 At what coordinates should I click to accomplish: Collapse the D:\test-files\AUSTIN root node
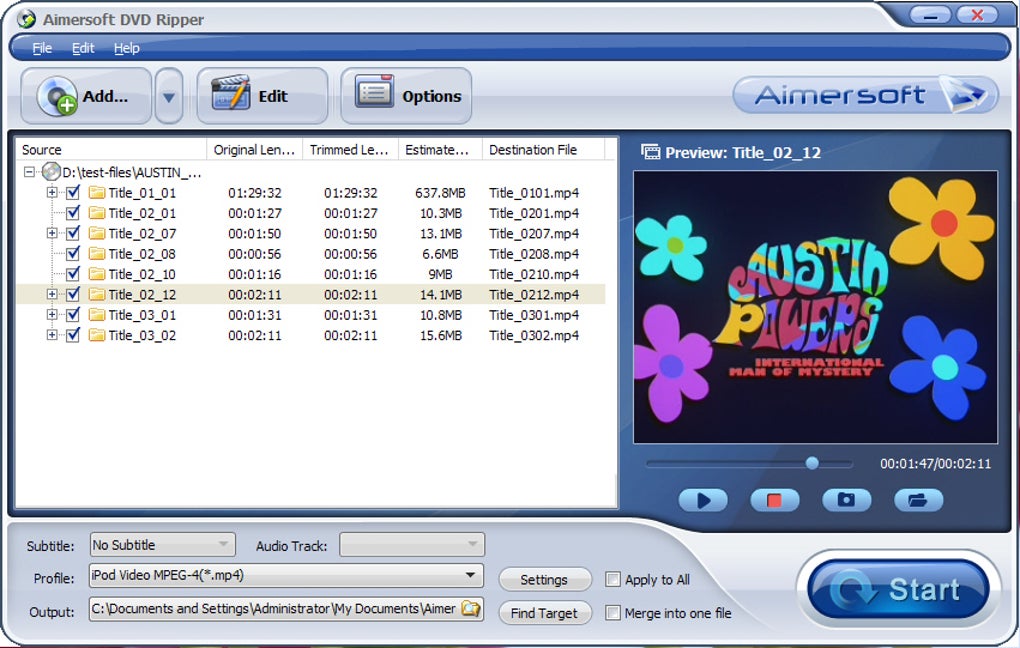pos(29,172)
